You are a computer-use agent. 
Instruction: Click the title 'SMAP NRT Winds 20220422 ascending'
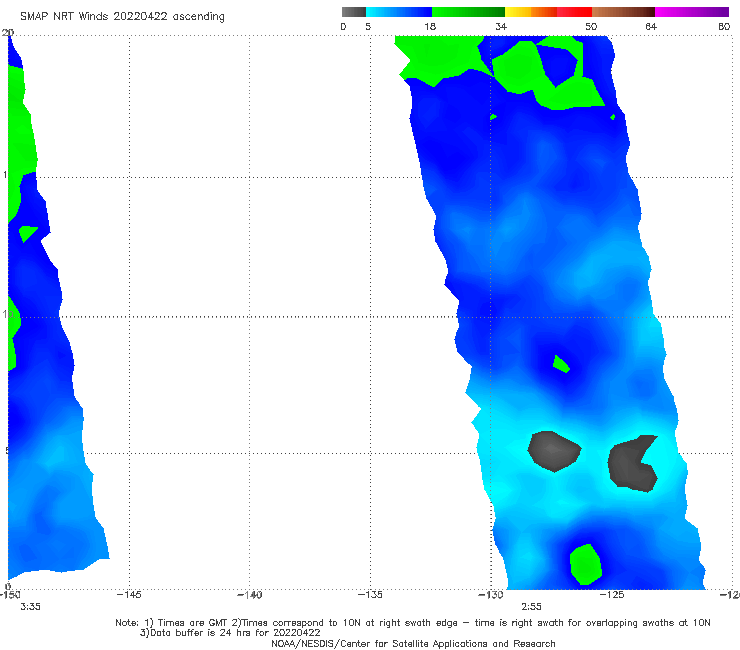tap(122, 16)
